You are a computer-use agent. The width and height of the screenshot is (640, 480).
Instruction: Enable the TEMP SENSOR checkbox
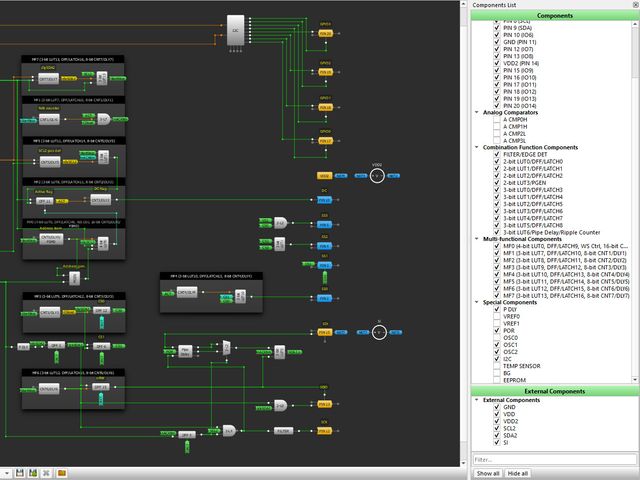coord(497,366)
